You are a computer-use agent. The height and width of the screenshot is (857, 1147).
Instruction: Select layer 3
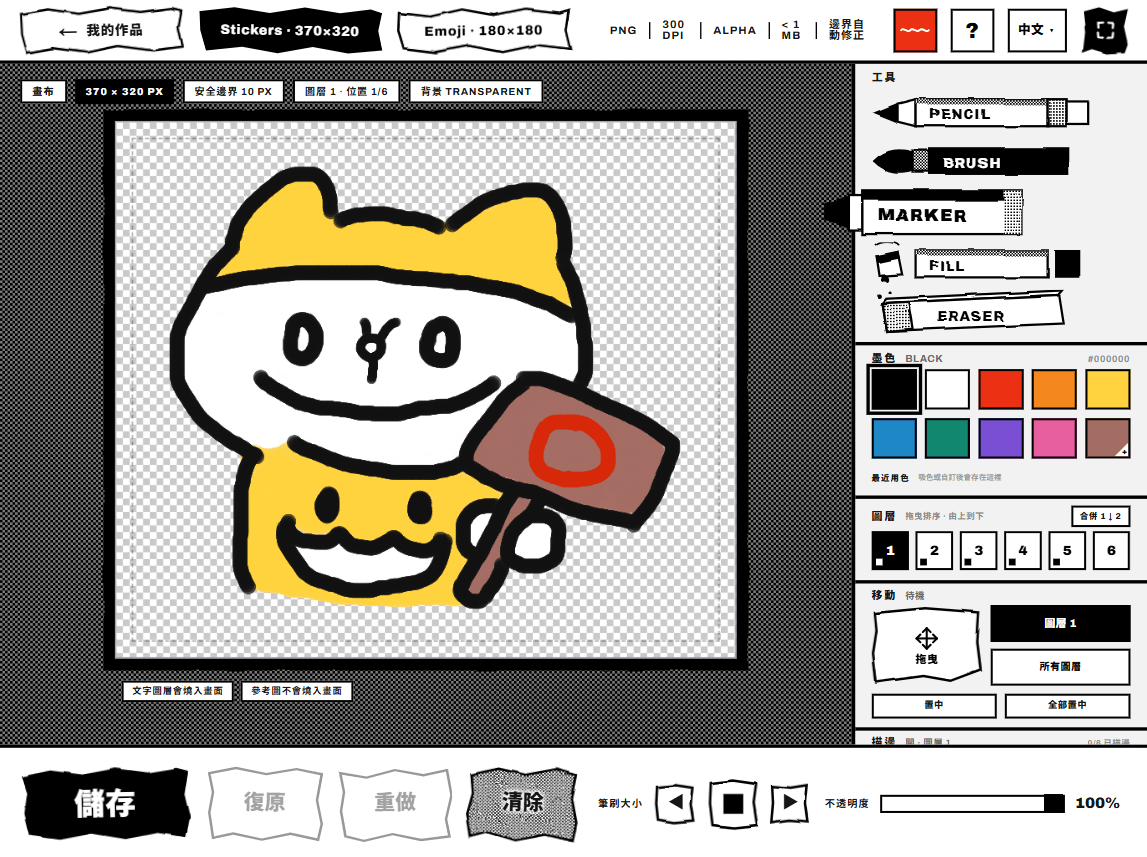979,551
